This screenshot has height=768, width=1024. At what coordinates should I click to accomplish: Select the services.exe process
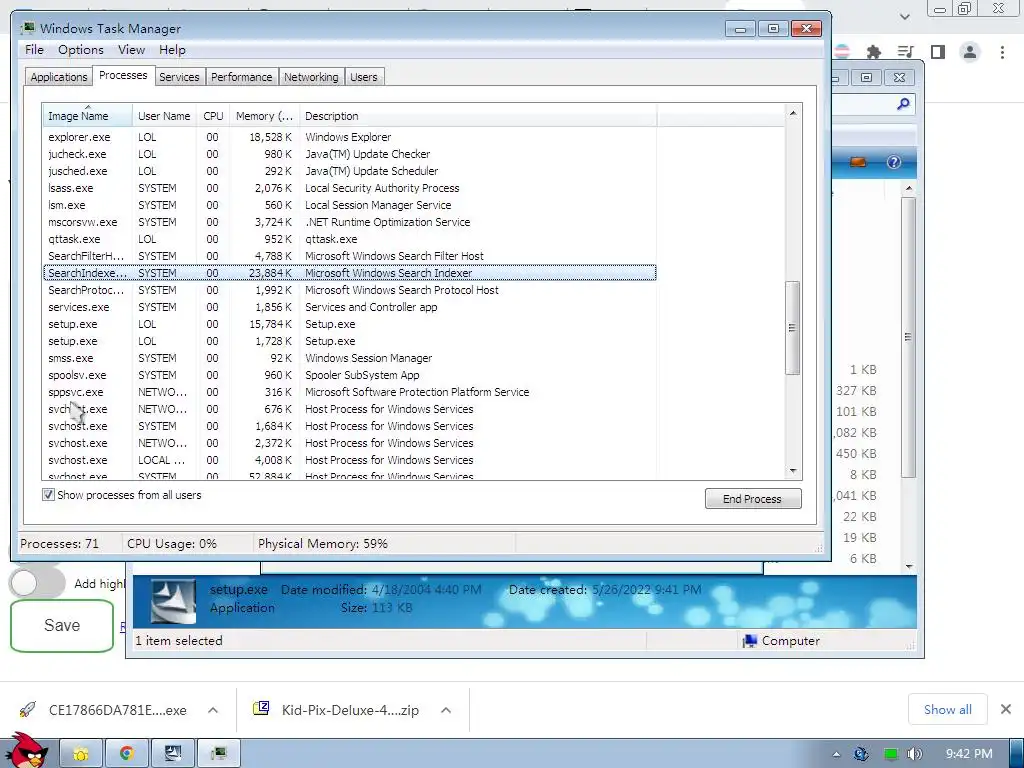click(x=349, y=307)
